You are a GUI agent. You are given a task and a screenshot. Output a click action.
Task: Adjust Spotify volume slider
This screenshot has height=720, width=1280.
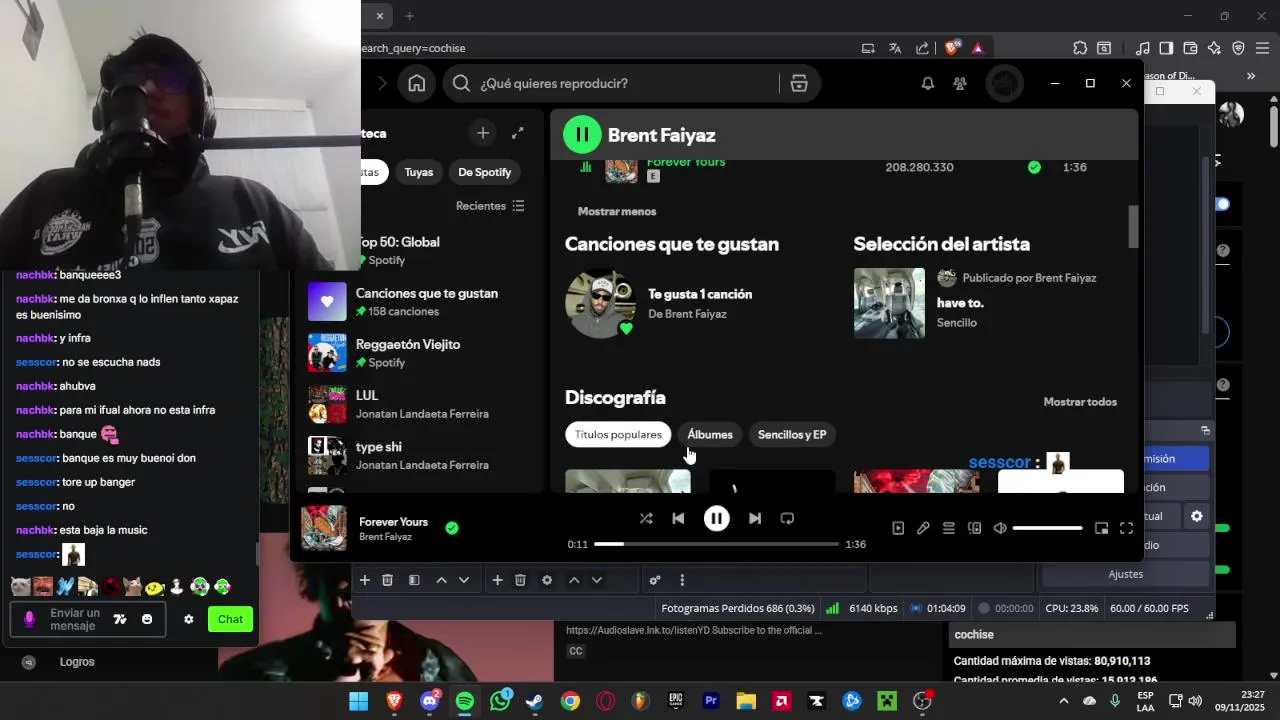1047,528
